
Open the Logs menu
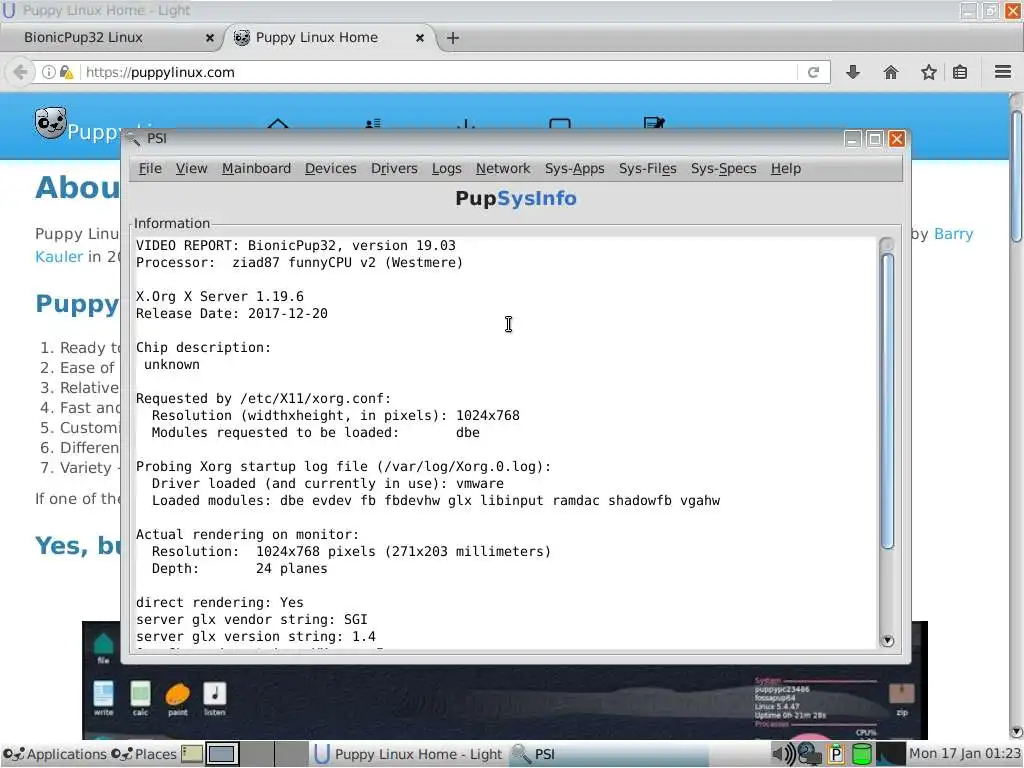[x=447, y=168]
